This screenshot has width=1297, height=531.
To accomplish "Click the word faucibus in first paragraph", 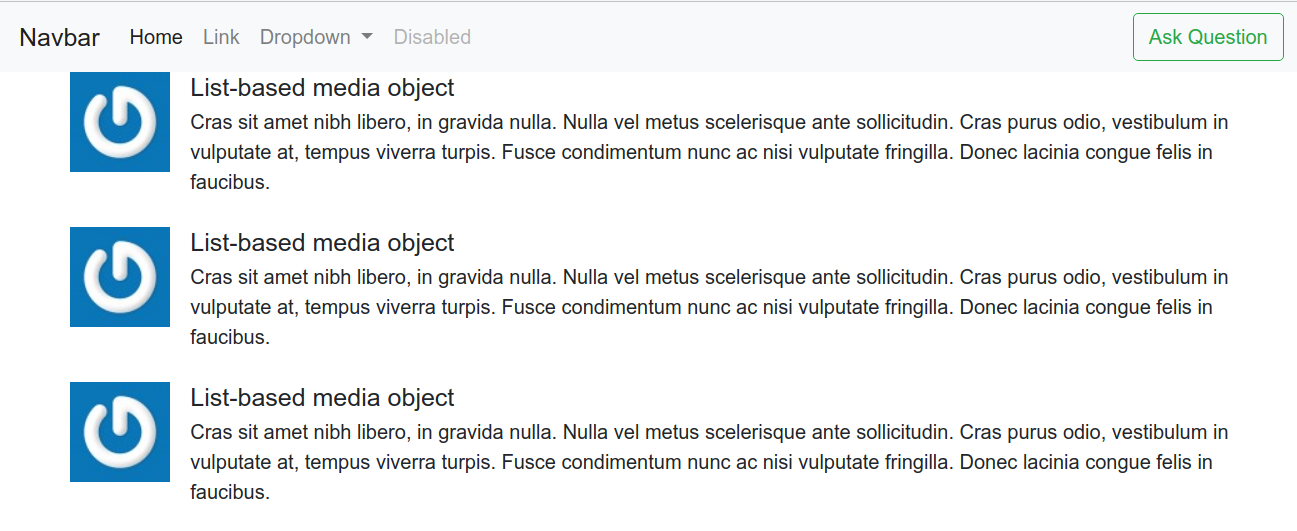I will pos(230,182).
